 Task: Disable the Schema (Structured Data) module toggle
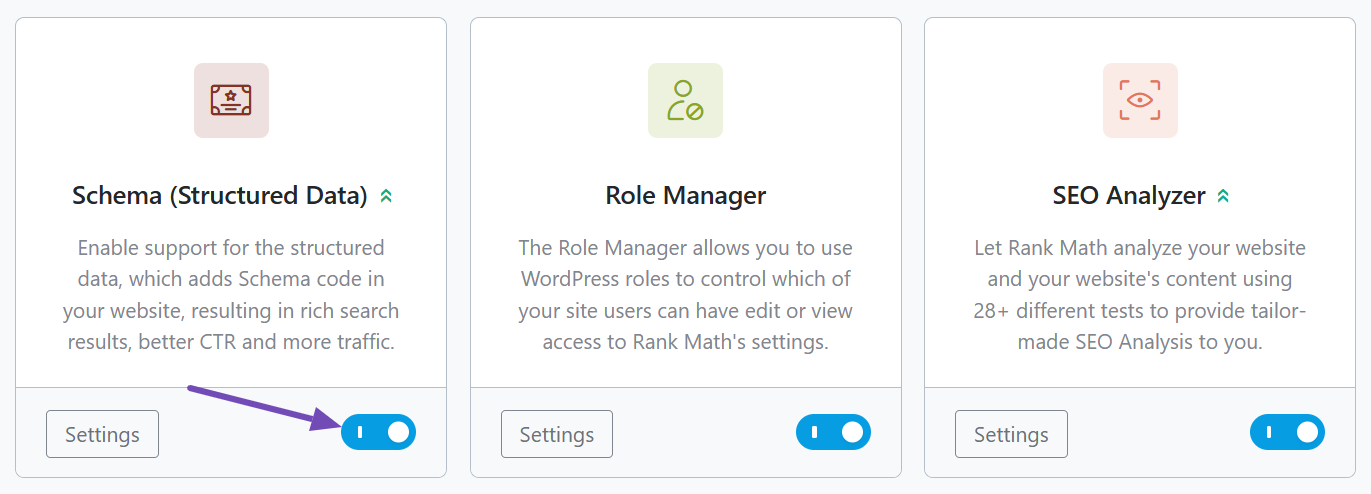click(379, 433)
